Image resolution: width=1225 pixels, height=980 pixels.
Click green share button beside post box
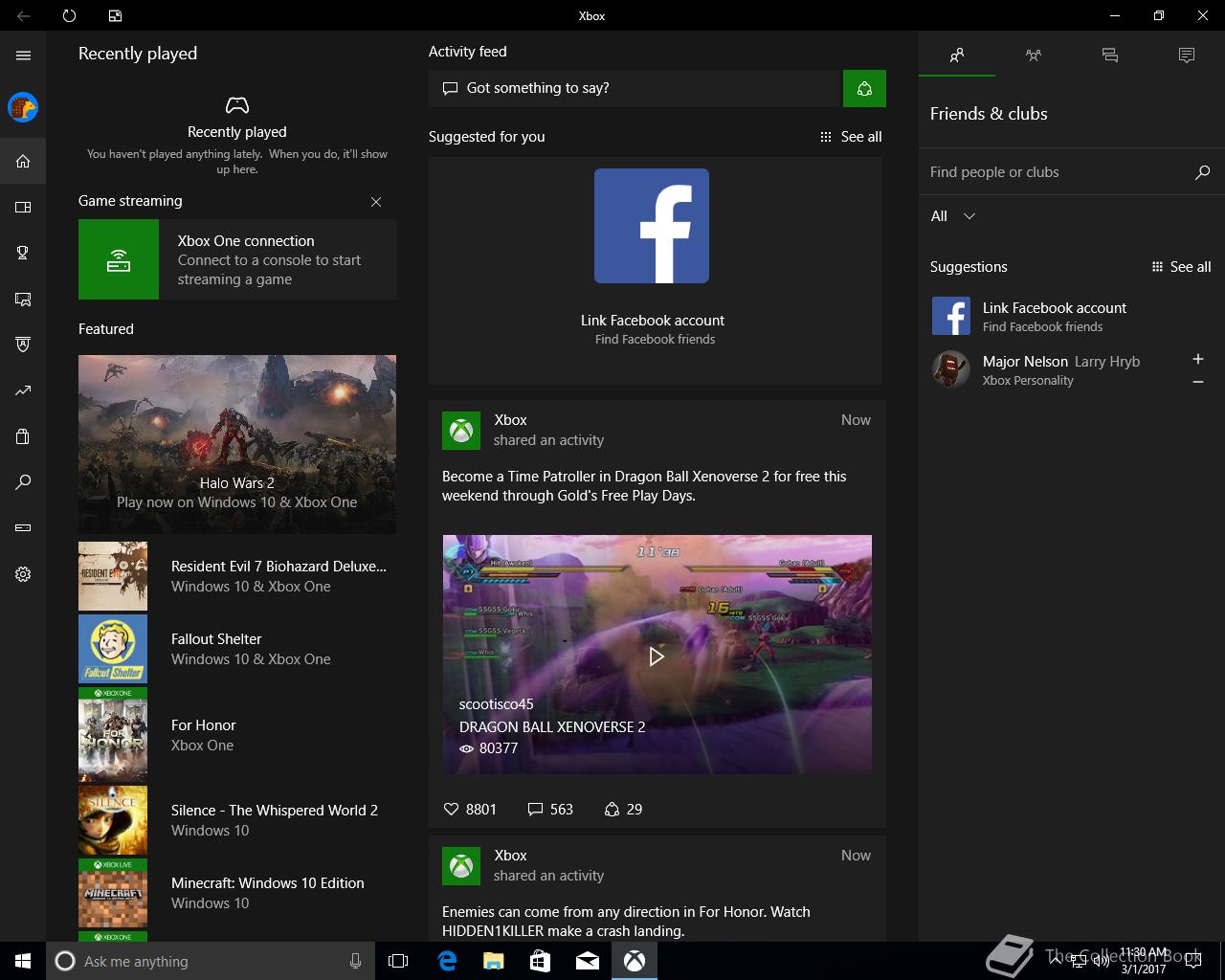(x=864, y=88)
